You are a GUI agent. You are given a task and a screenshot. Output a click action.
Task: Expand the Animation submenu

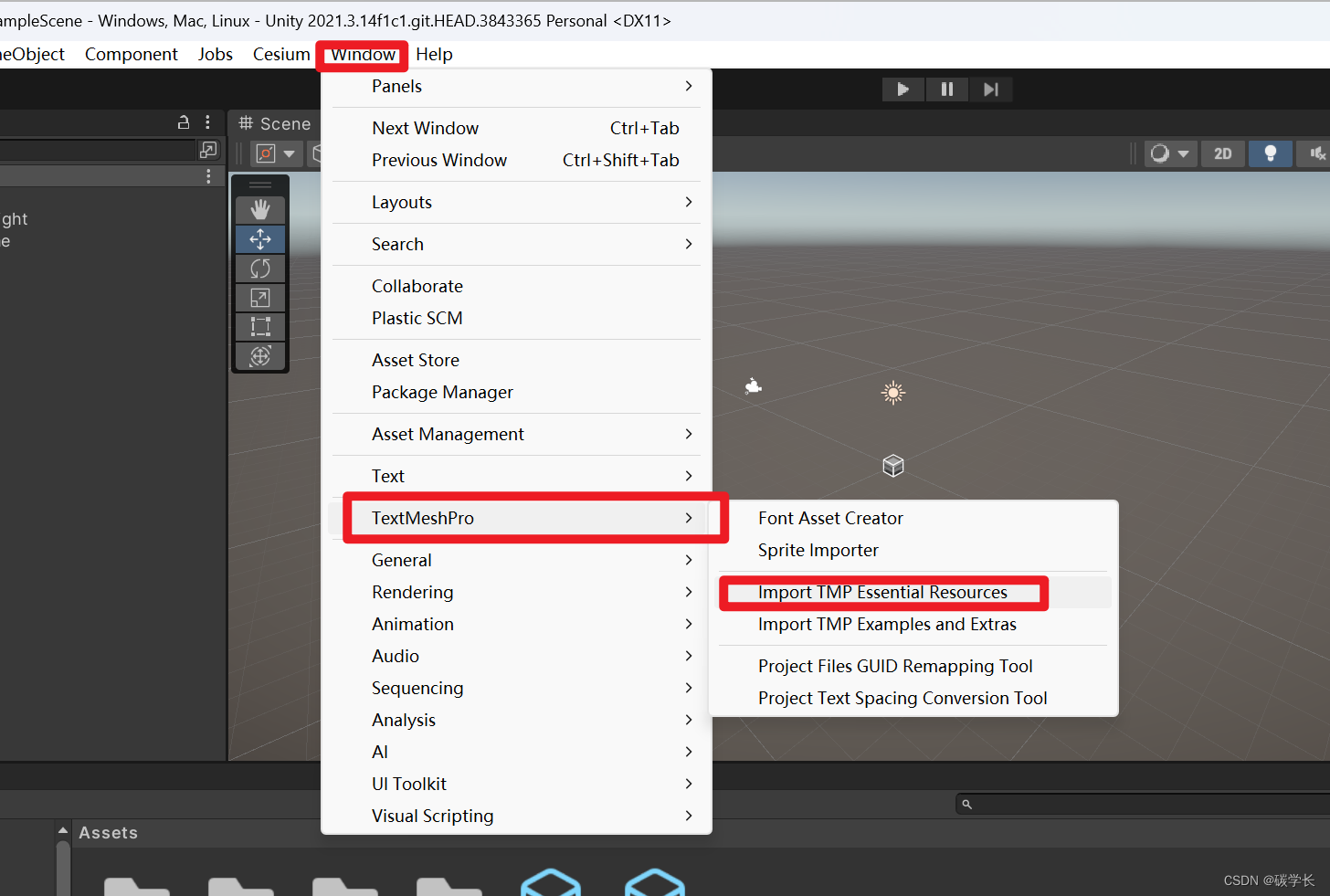coord(516,624)
